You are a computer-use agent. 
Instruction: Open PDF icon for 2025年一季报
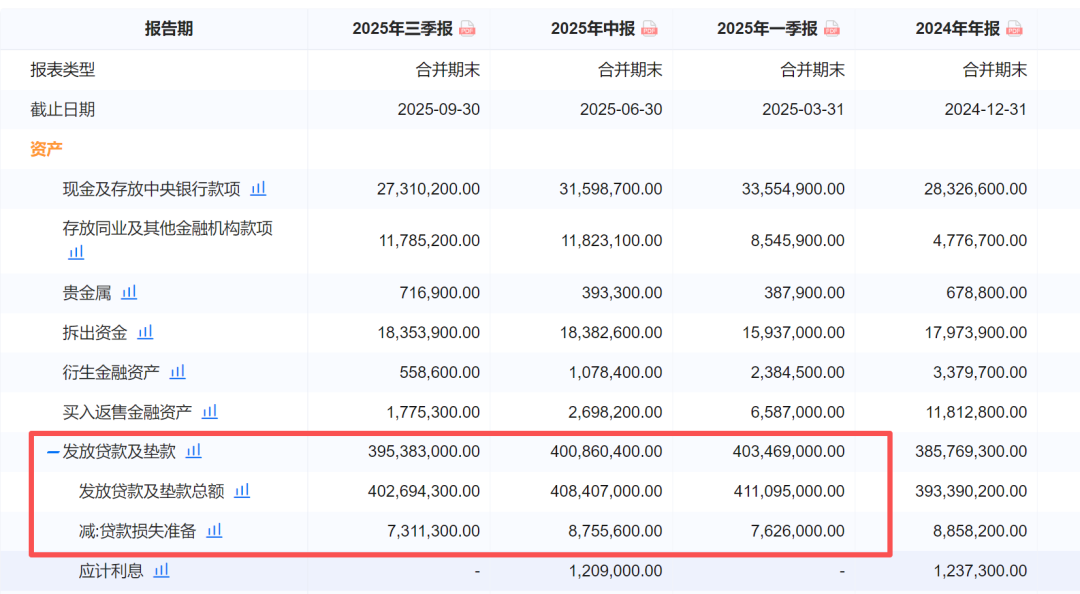832,29
